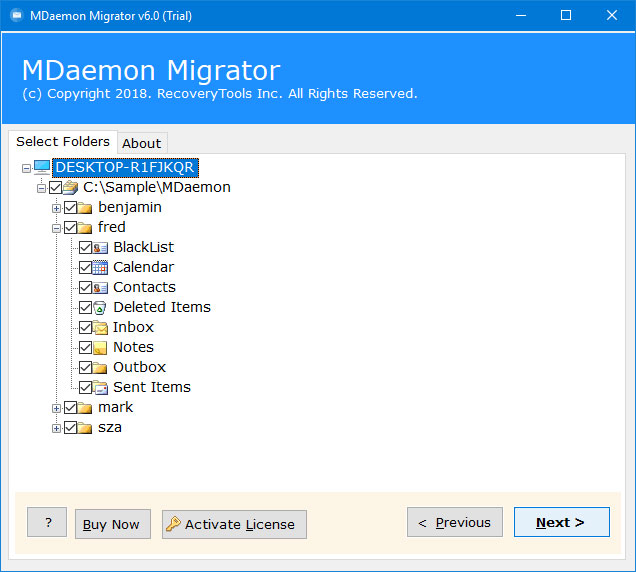Image resolution: width=636 pixels, height=572 pixels.
Task: Switch to the Select Folders tab
Action: click(63, 142)
